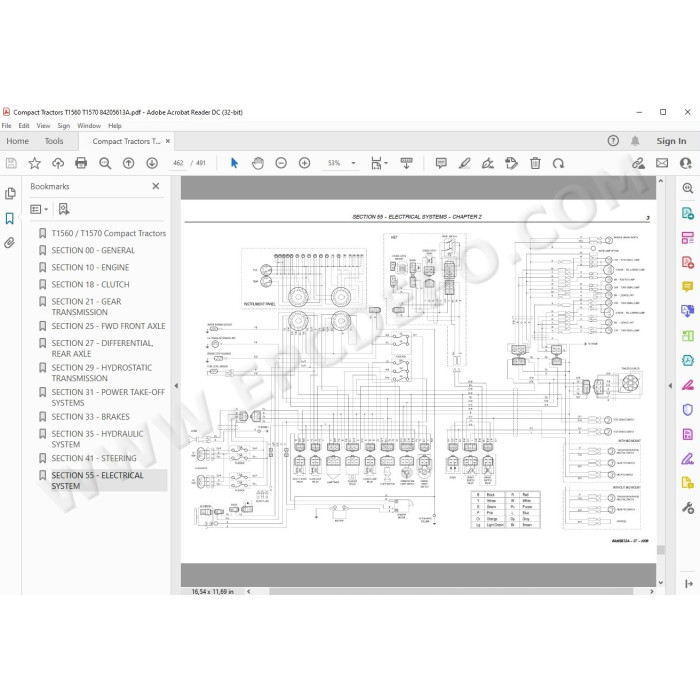Send file by email icon
700x700 pixels.
click(x=662, y=163)
